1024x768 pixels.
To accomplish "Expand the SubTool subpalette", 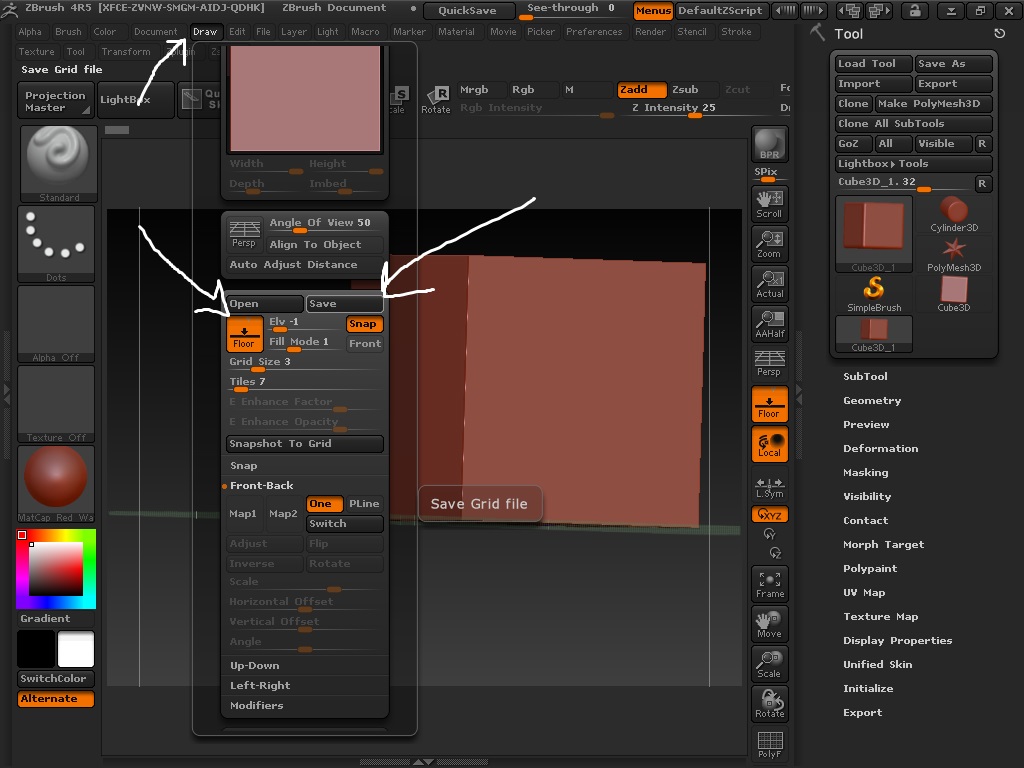I will (x=865, y=376).
